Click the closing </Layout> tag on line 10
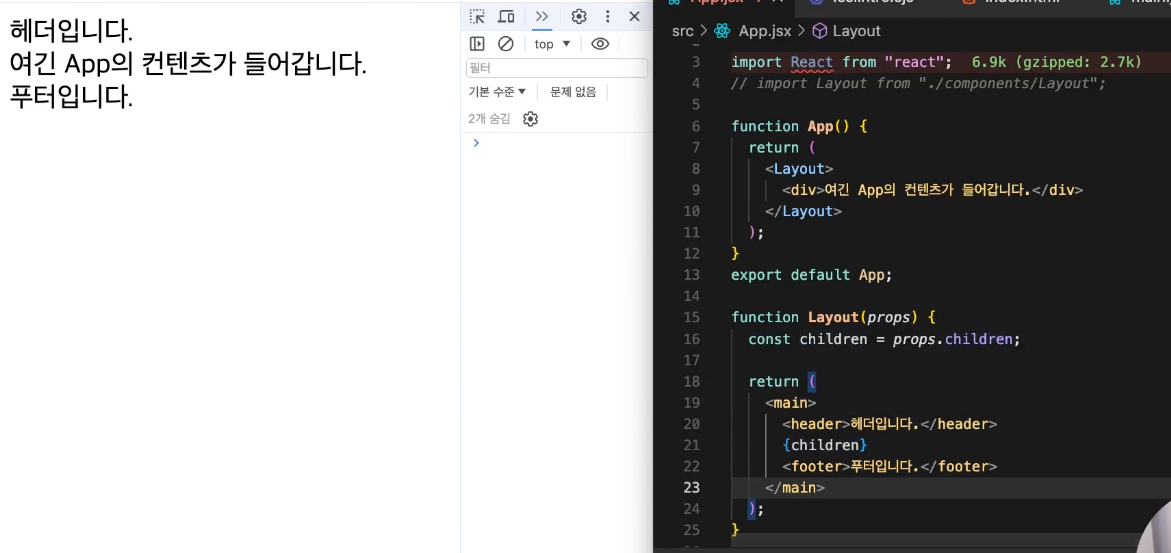The height and width of the screenshot is (553, 1171). click(804, 211)
